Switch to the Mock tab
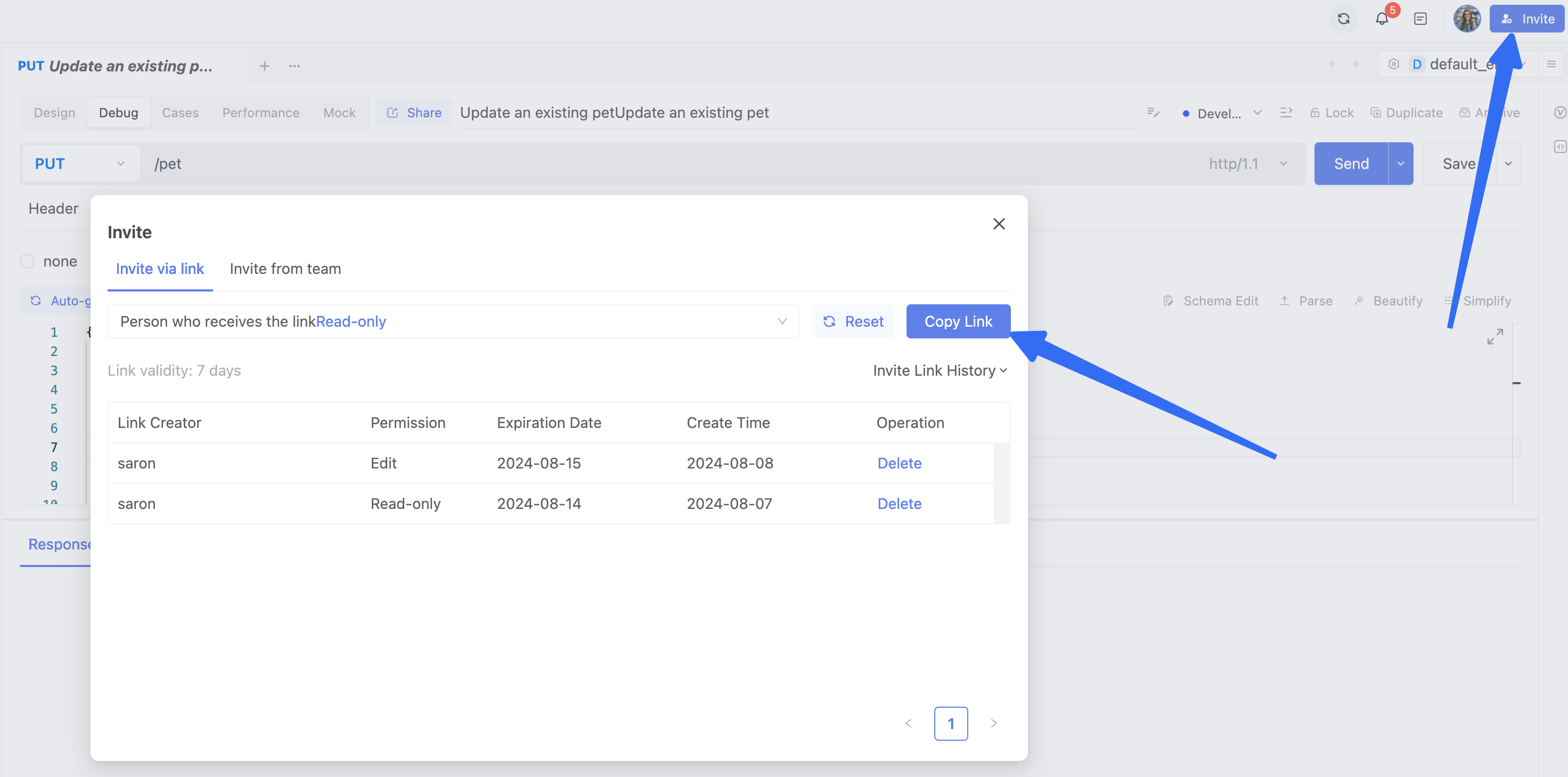 click(339, 112)
